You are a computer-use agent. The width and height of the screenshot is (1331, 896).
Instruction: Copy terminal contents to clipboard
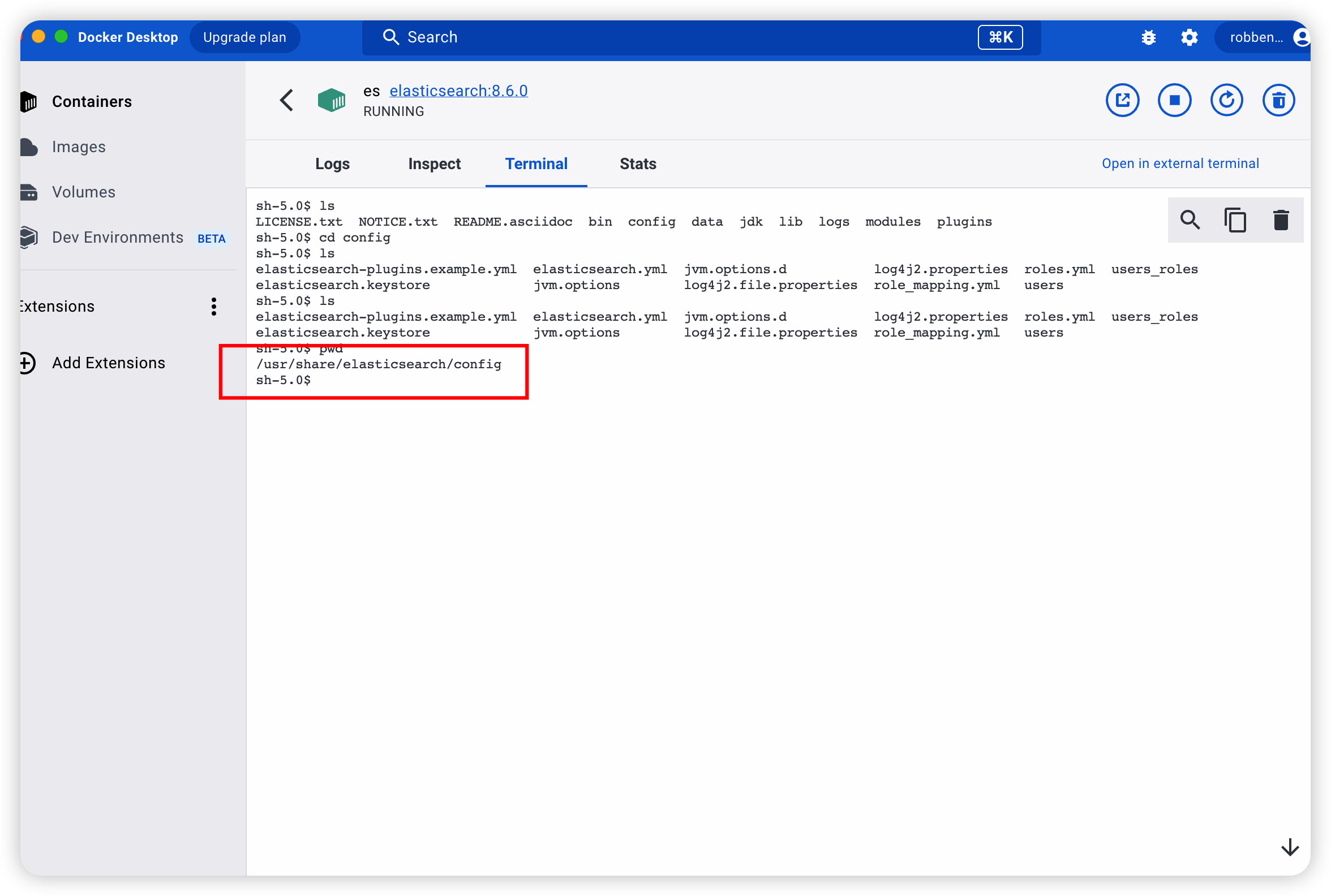pos(1235,220)
